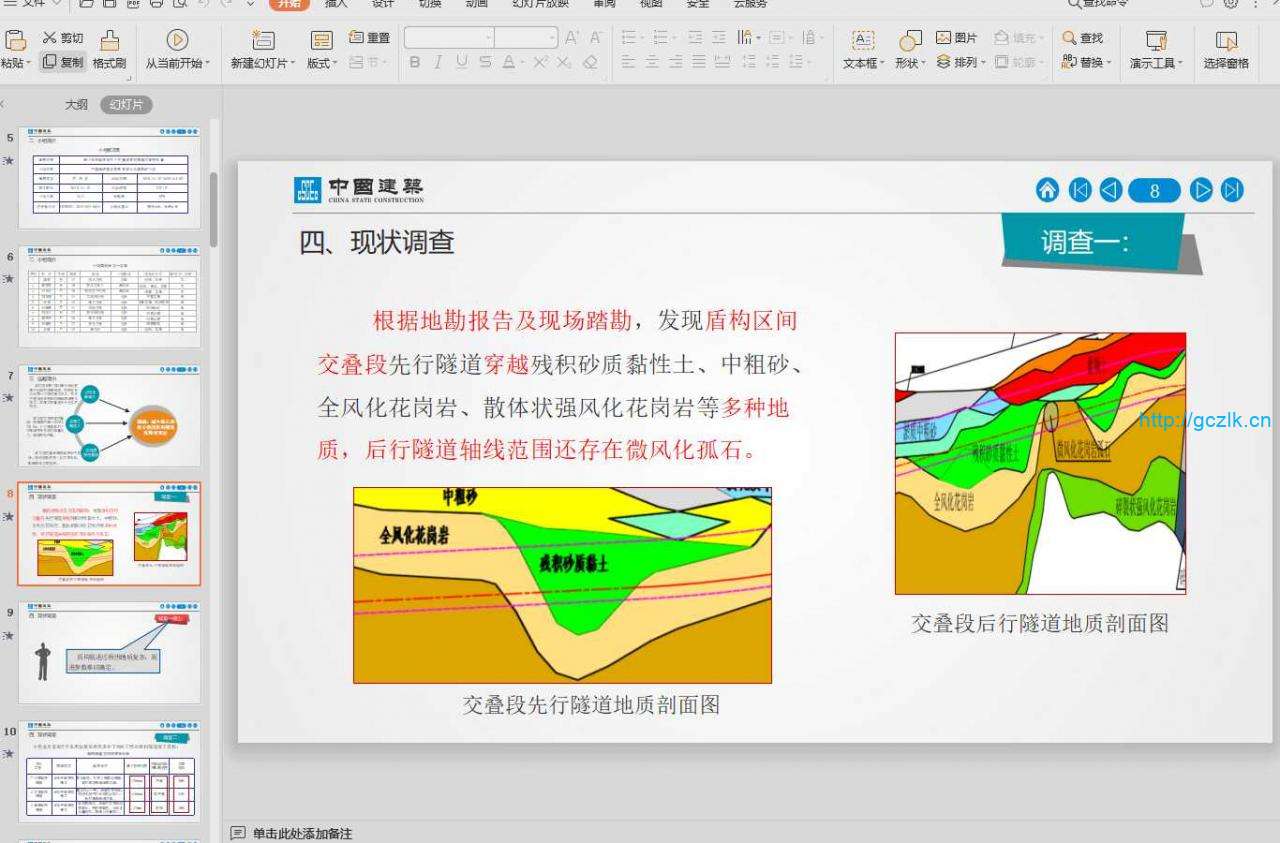Click the New Slide (新建幻灯片) icon
1280x843 pixels.
click(x=263, y=40)
